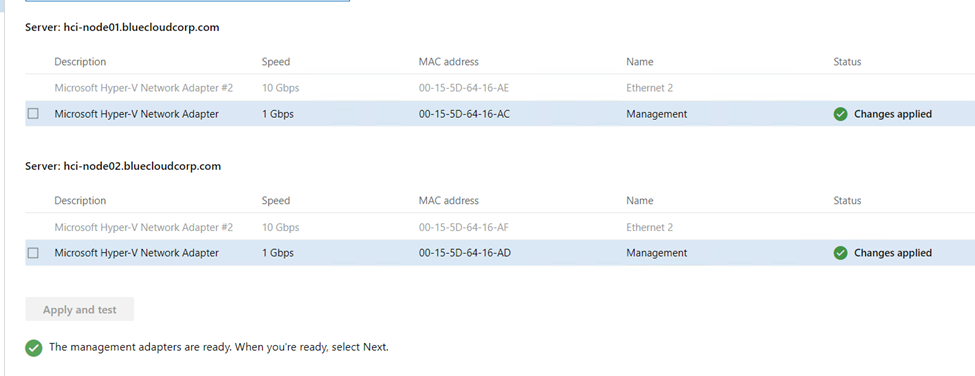Check the Management adapter box for hci-node01
The width and height of the screenshot is (975, 376).
[x=33, y=114]
